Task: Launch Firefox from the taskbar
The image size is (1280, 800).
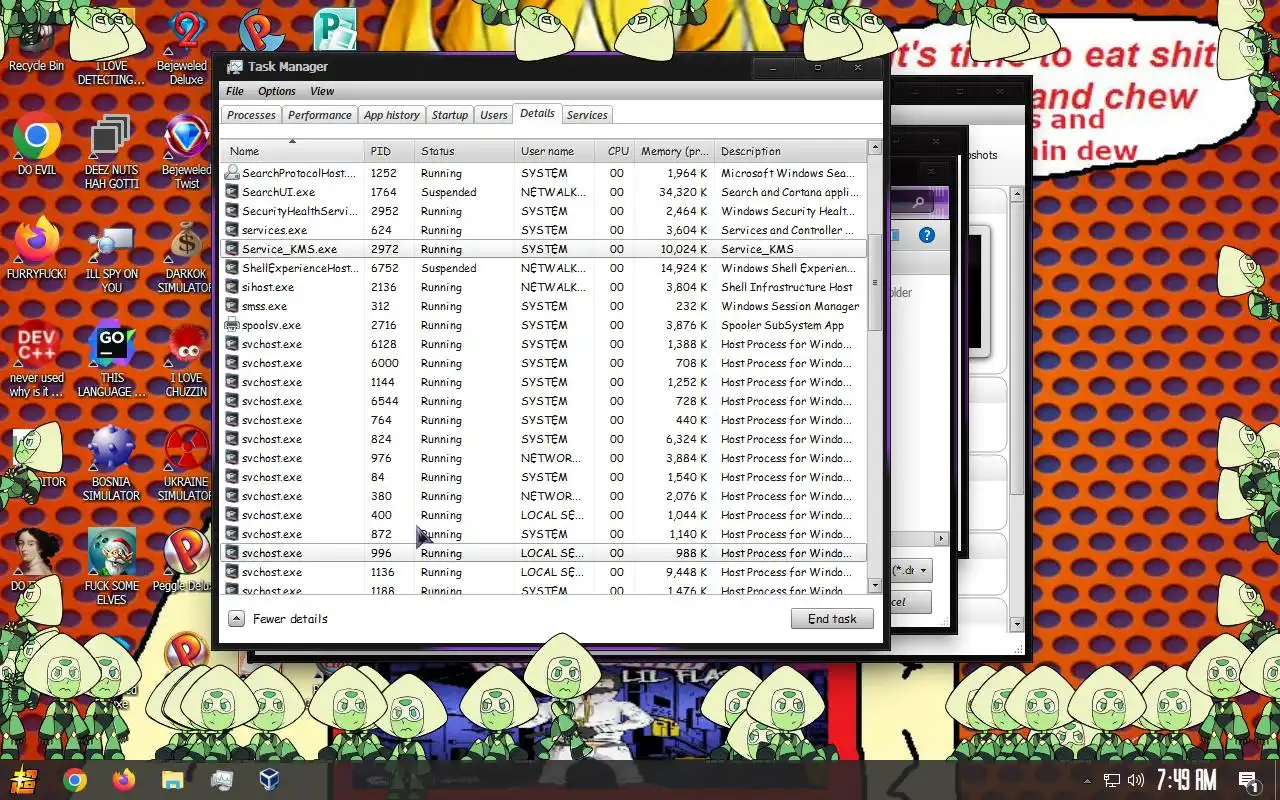Action: point(124,780)
